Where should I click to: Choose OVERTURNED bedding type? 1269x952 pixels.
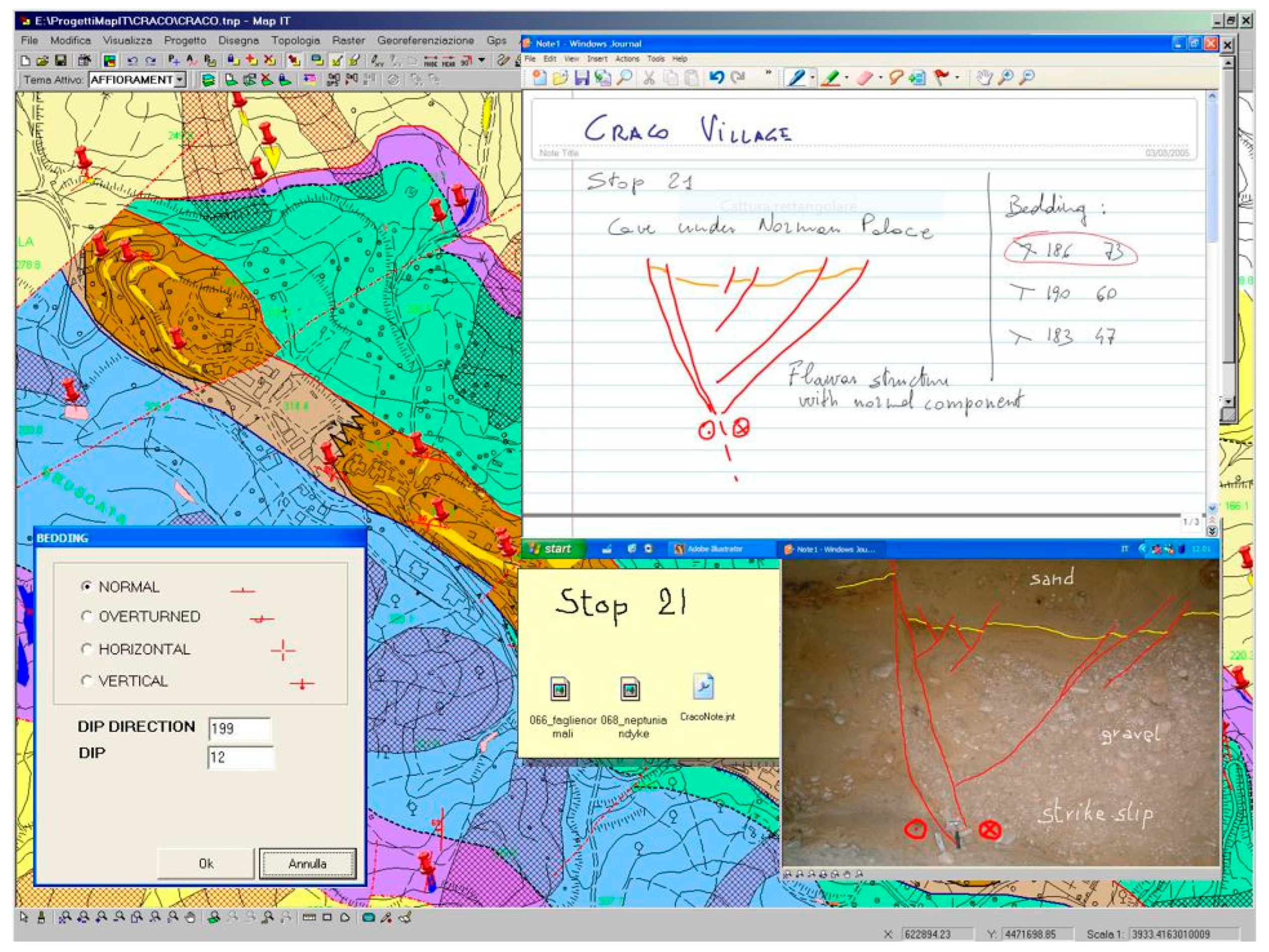[87, 618]
